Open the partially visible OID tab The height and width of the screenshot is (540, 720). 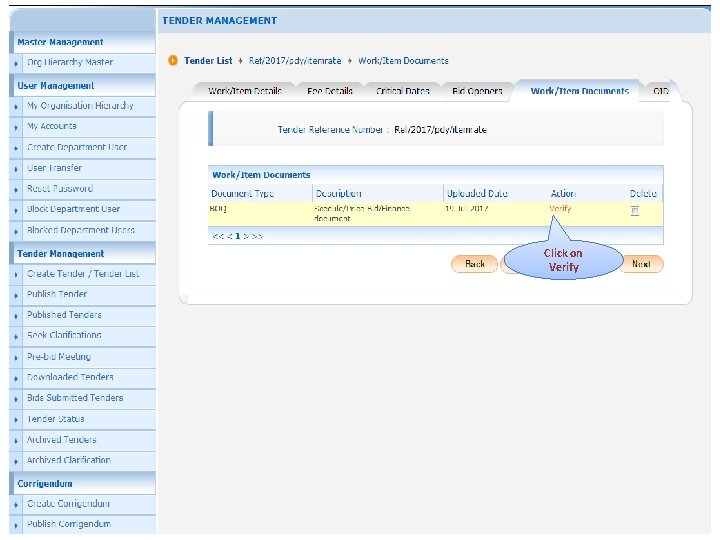tap(661, 91)
